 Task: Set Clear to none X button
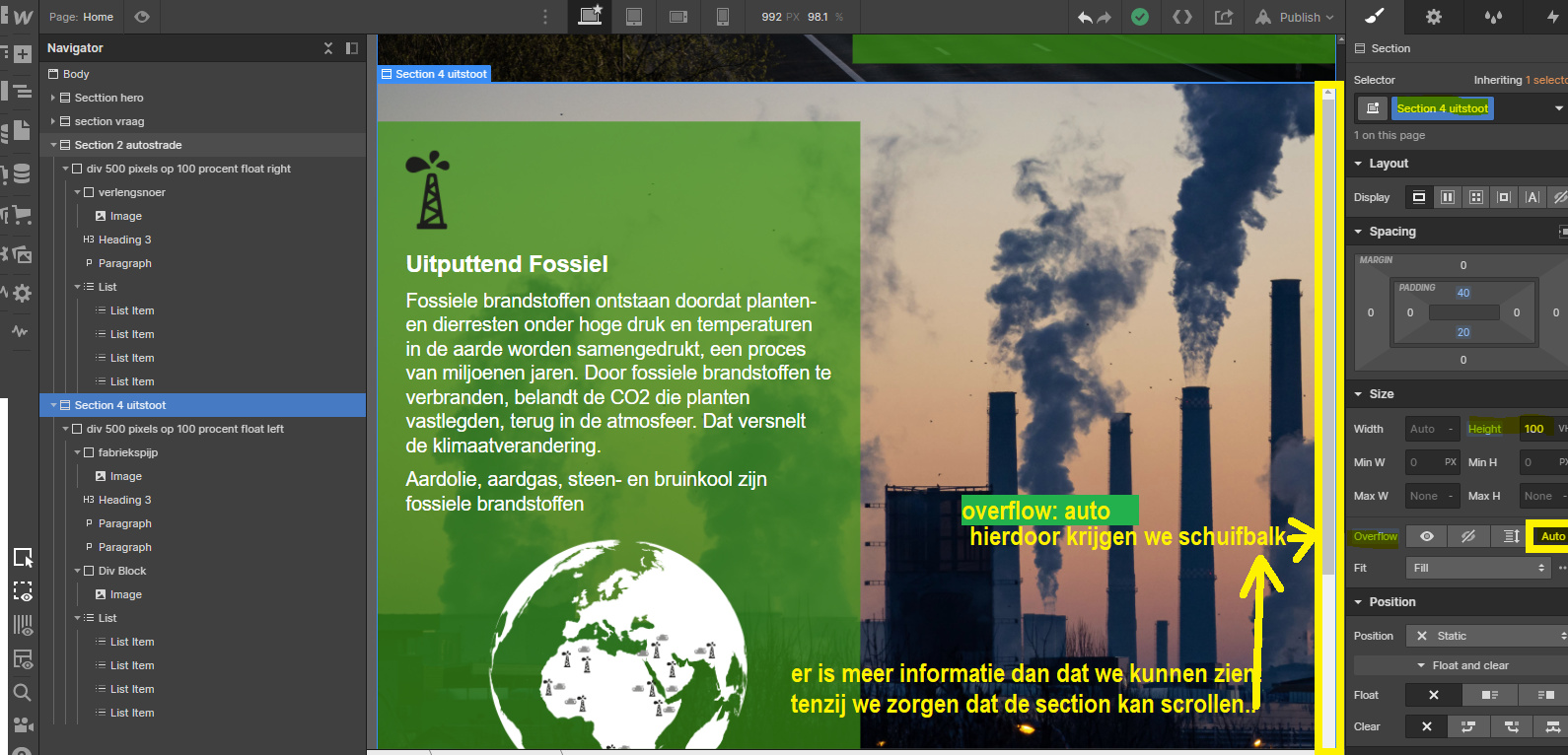coord(1426,726)
